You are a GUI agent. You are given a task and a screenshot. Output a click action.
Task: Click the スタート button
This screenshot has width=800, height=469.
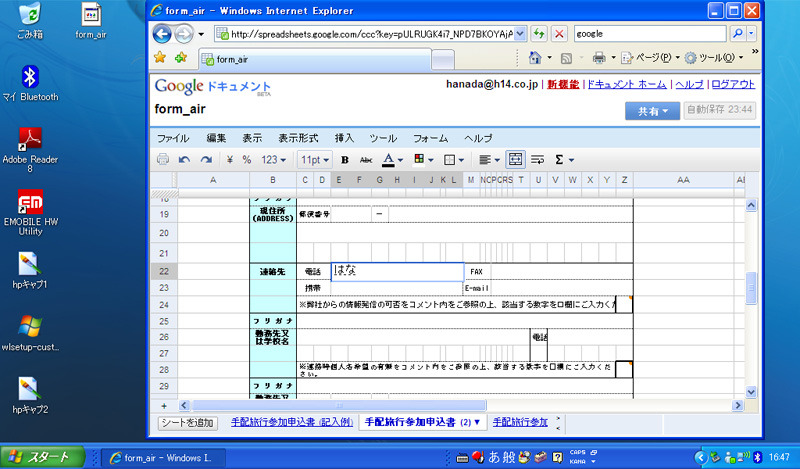pos(43,457)
